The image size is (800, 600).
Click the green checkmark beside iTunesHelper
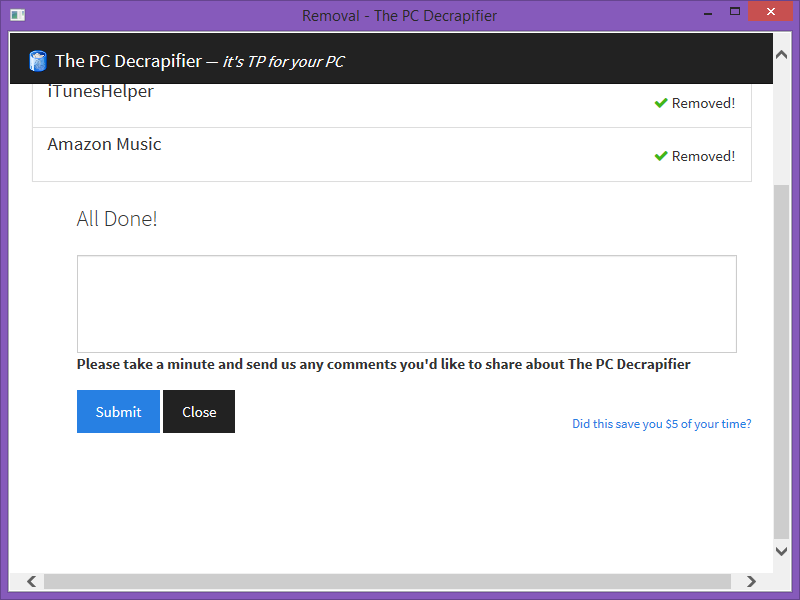661,103
